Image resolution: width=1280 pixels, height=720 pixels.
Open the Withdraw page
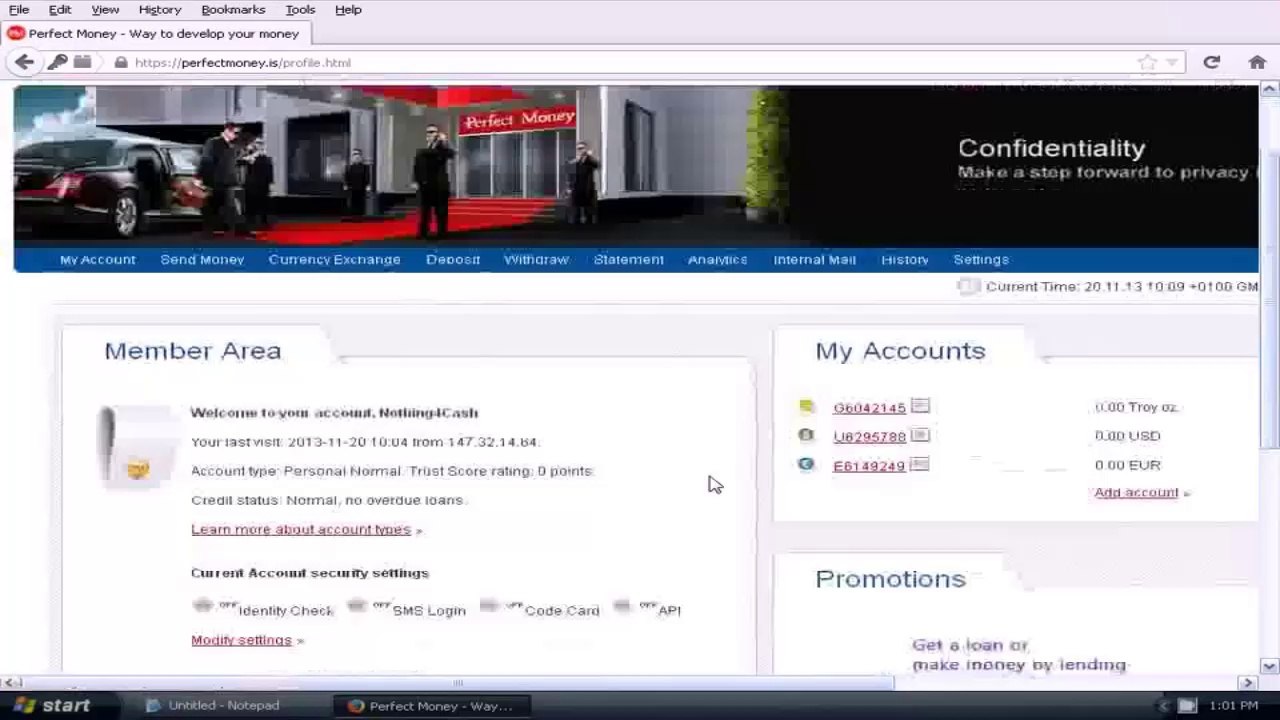[536, 260]
